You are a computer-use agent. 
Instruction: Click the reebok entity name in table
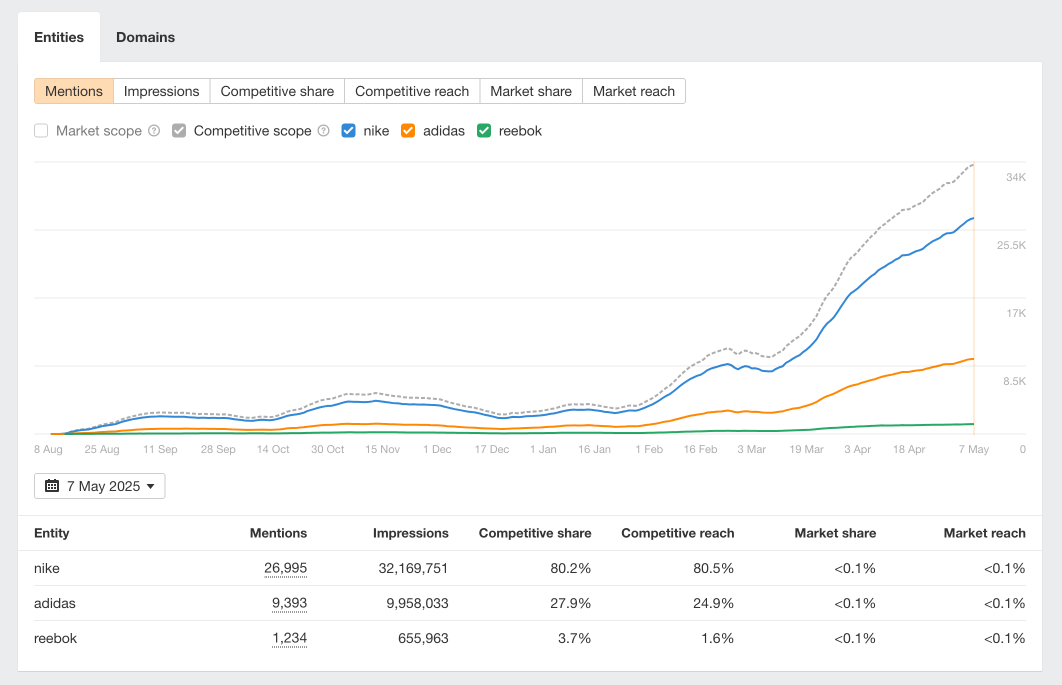(56, 639)
